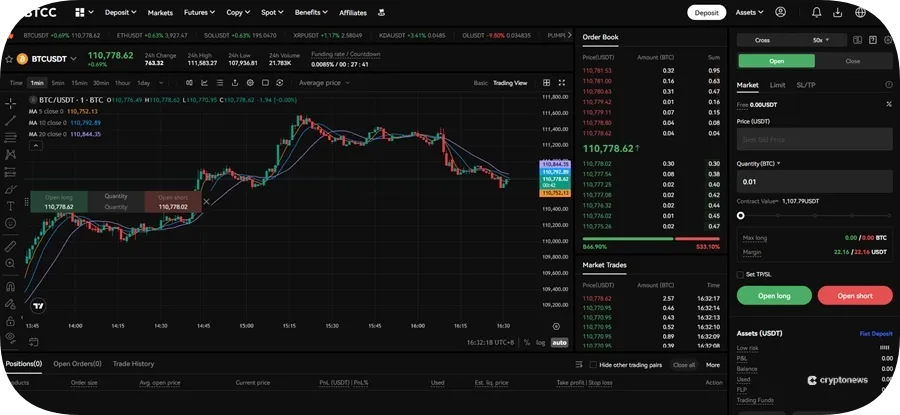Expand the Spot menu

pos(272,12)
